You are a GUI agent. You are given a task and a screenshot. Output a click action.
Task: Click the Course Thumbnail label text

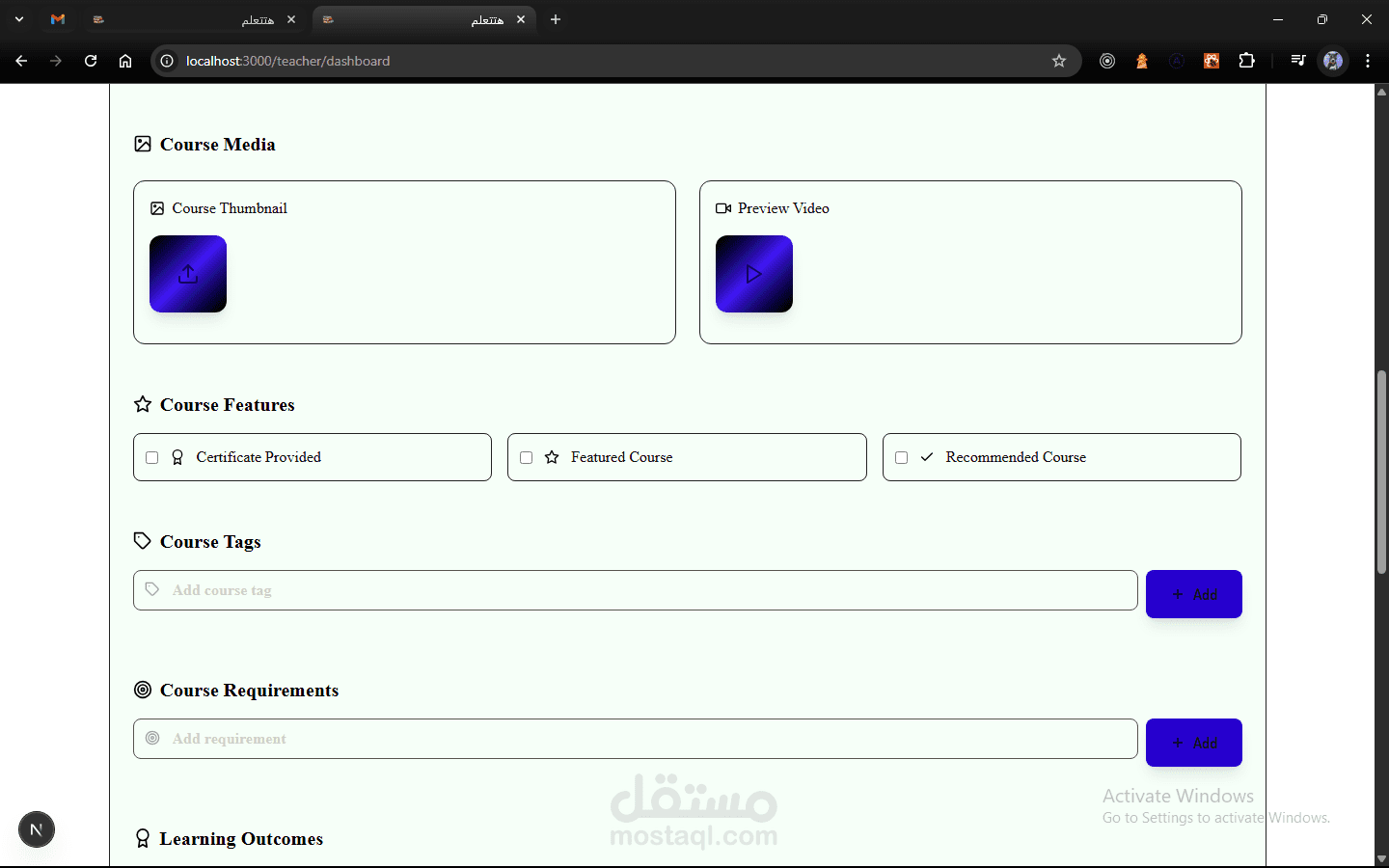click(230, 208)
